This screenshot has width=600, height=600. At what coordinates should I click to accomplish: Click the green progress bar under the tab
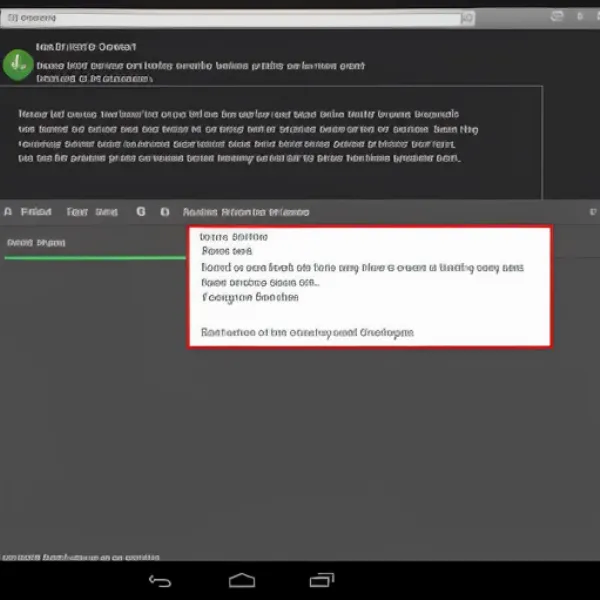click(x=95, y=258)
